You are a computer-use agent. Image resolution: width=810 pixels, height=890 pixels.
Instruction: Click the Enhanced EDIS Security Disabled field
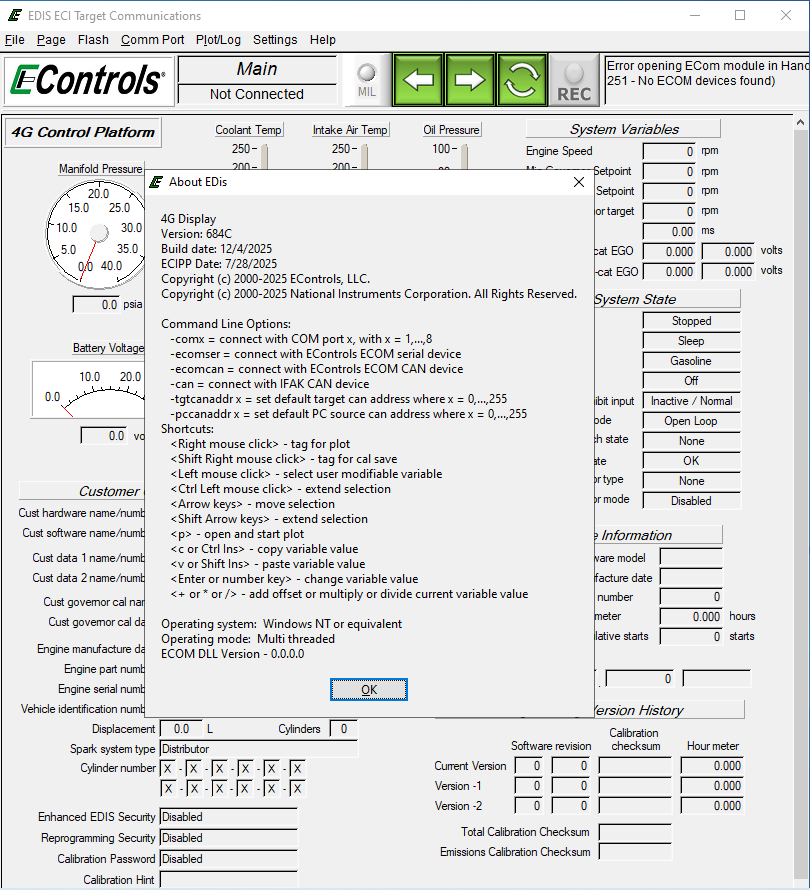[229, 817]
